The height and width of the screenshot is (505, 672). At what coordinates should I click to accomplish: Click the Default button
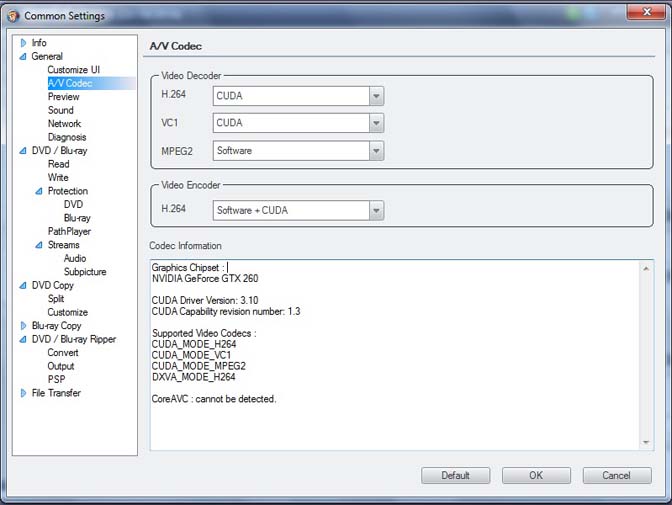pos(456,475)
